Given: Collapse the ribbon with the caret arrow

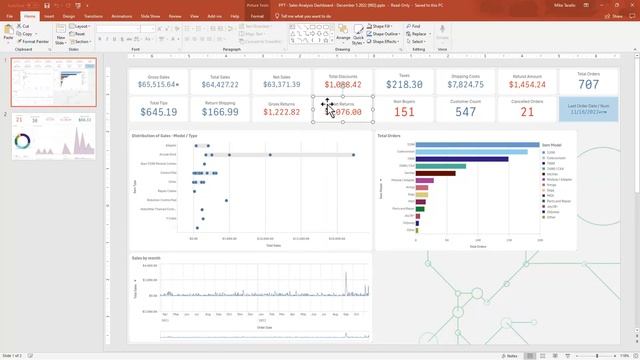Looking at the screenshot, I should point(635,49).
